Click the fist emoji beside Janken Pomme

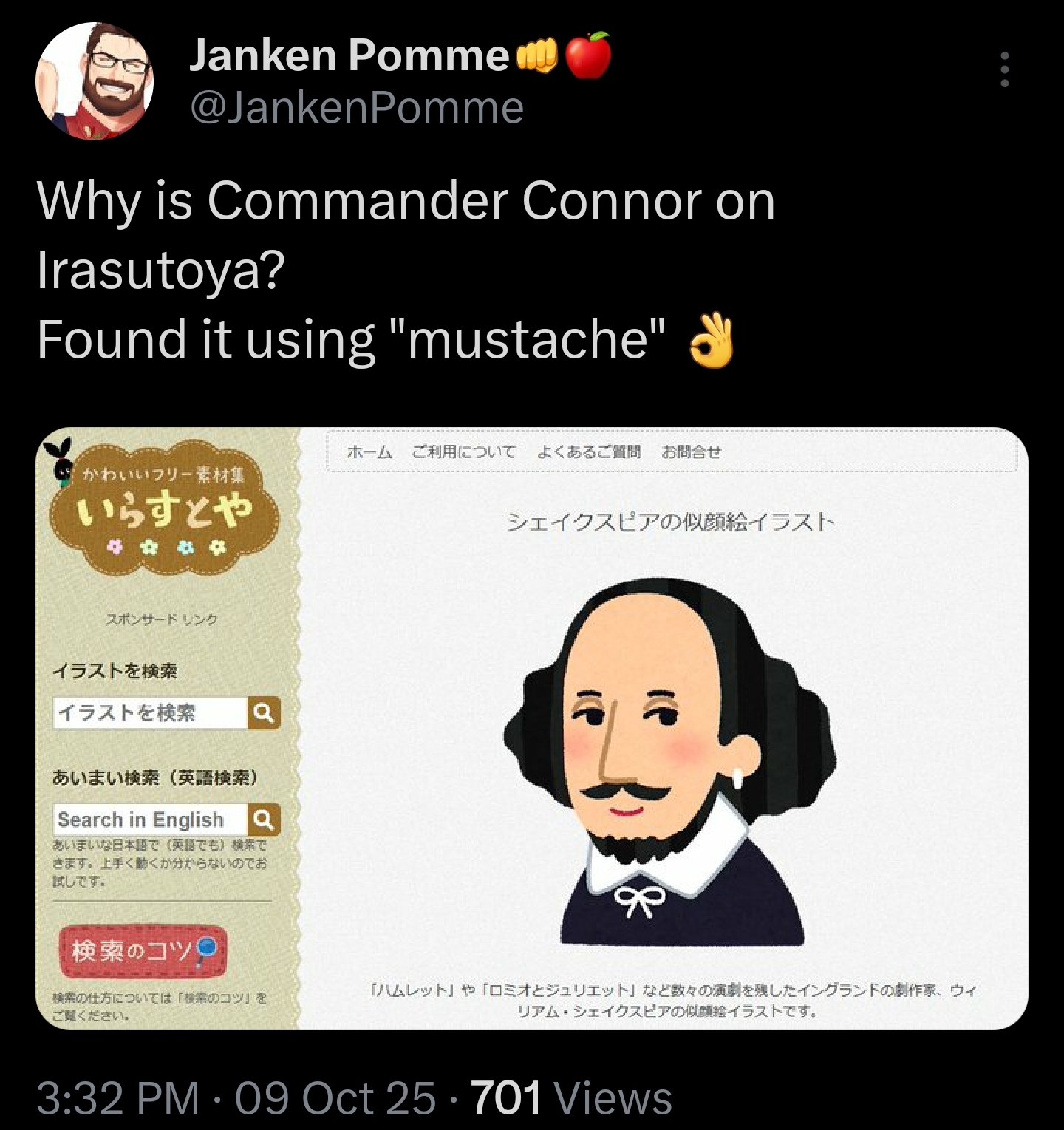tap(536, 56)
